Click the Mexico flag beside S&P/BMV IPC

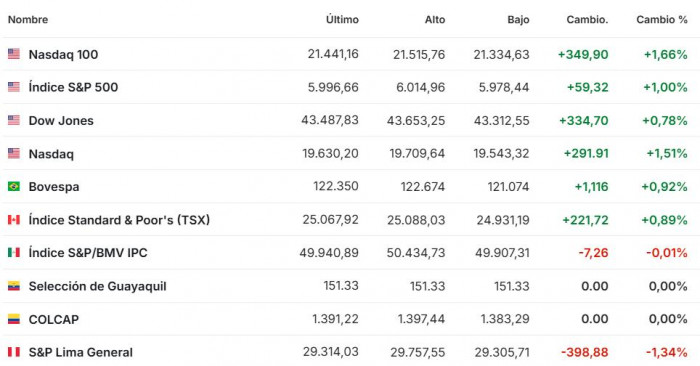pyautogui.click(x=14, y=253)
